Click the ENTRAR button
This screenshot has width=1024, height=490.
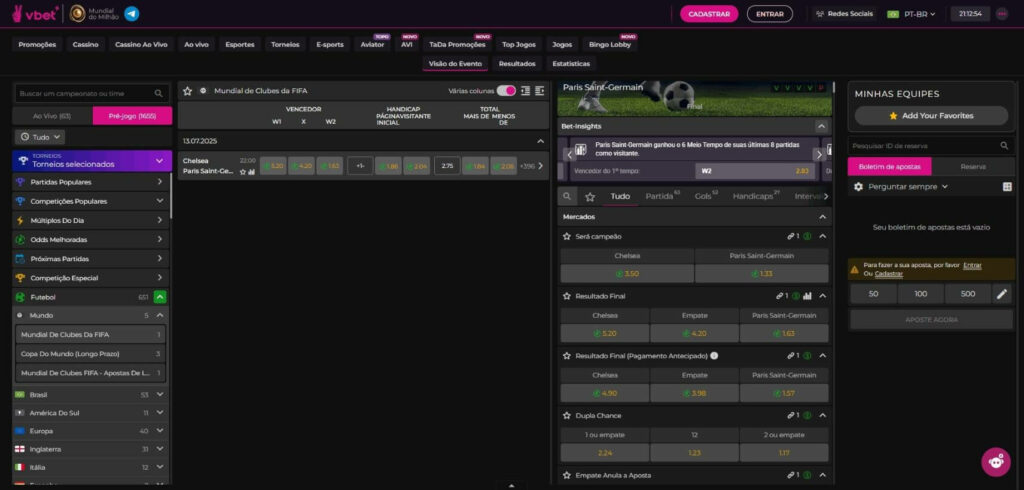(x=770, y=14)
